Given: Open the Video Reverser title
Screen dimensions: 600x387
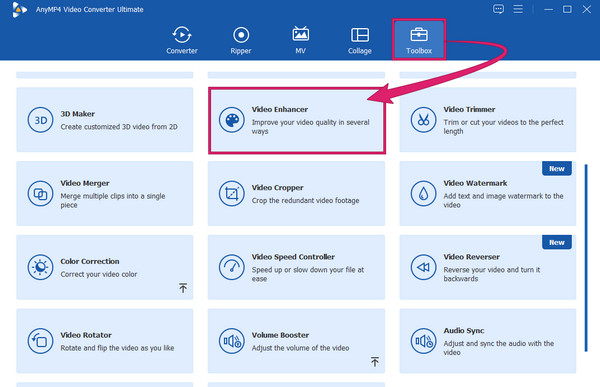Looking at the screenshot, I should (x=471, y=257).
